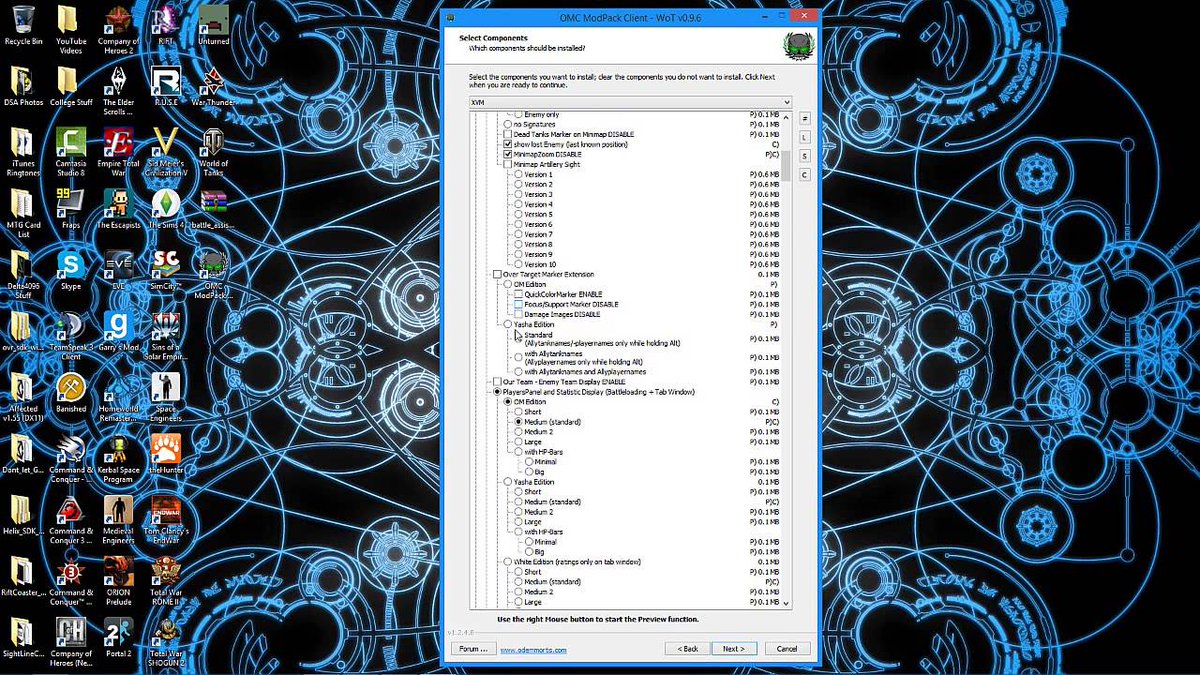Uncheck the MinimapZoom DISABLE checkbox
The width and height of the screenshot is (1200, 675).
click(x=508, y=155)
